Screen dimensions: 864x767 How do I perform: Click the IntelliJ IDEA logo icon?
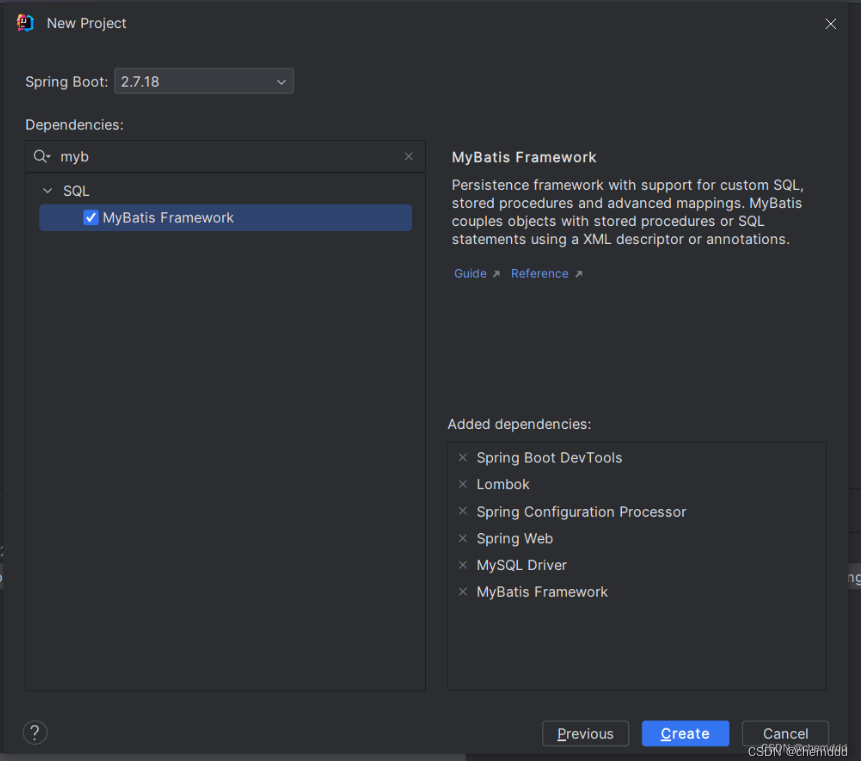[25, 23]
